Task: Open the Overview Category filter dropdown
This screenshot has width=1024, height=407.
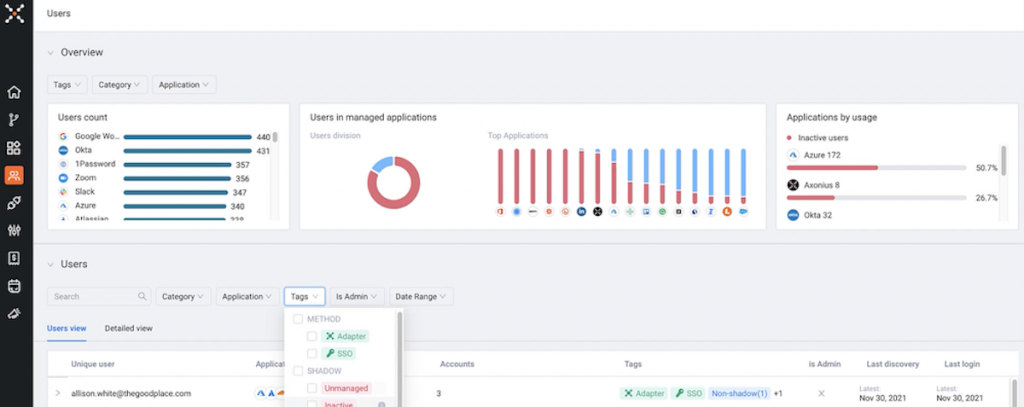Action: [x=120, y=85]
